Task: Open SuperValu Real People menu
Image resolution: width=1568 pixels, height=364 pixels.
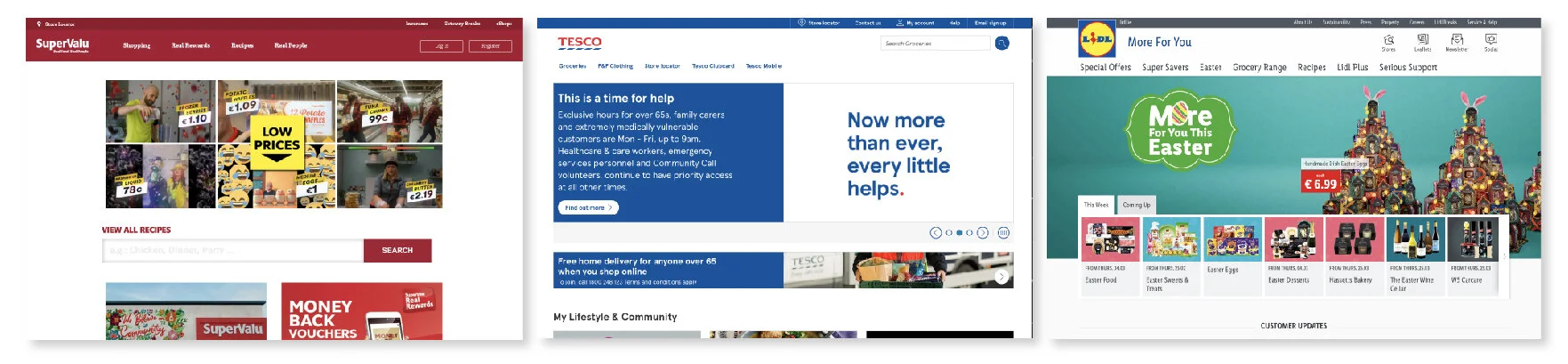Action: (x=290, y=45)
